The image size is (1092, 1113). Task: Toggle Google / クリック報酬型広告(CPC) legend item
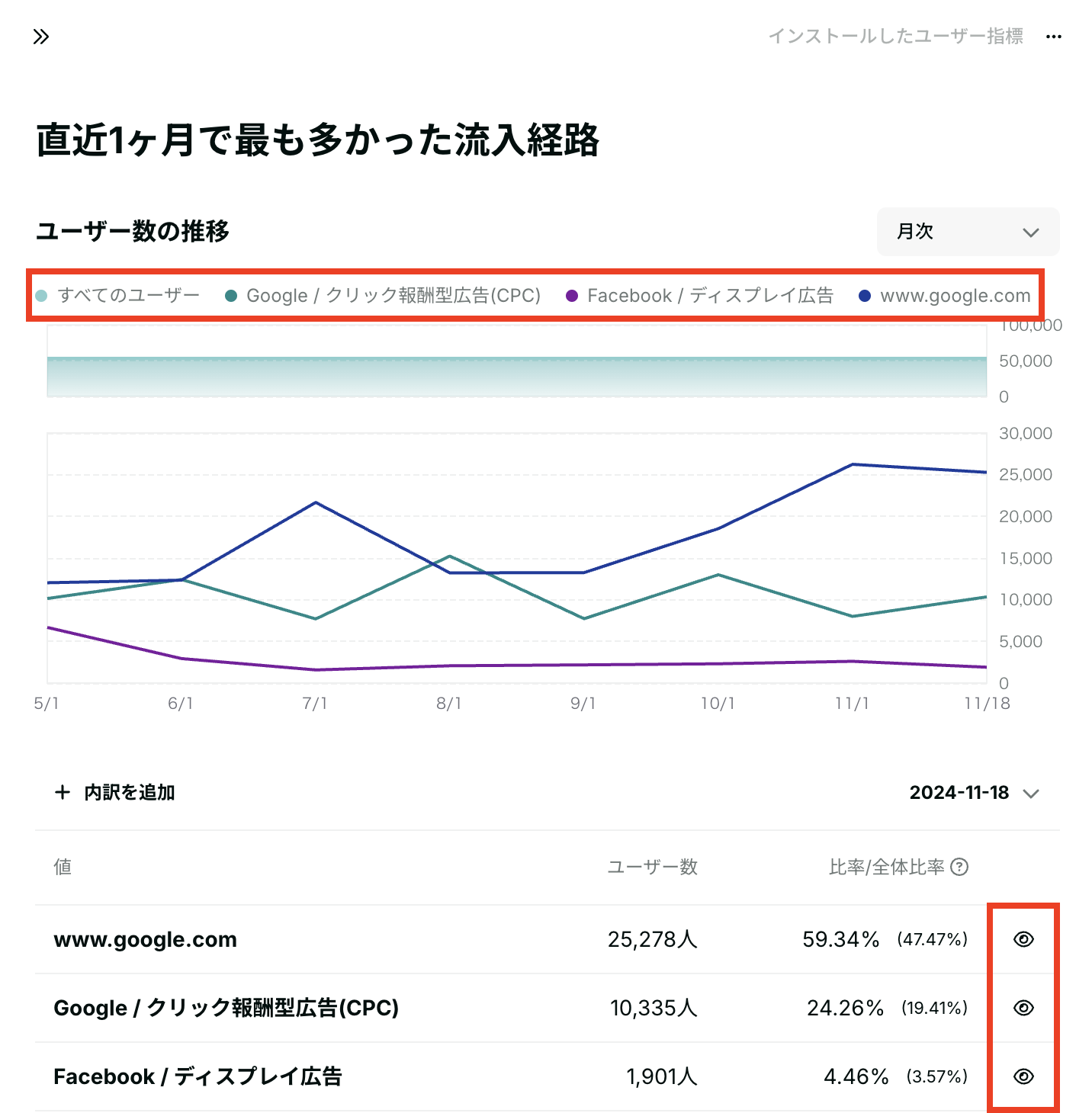point(383,296)
